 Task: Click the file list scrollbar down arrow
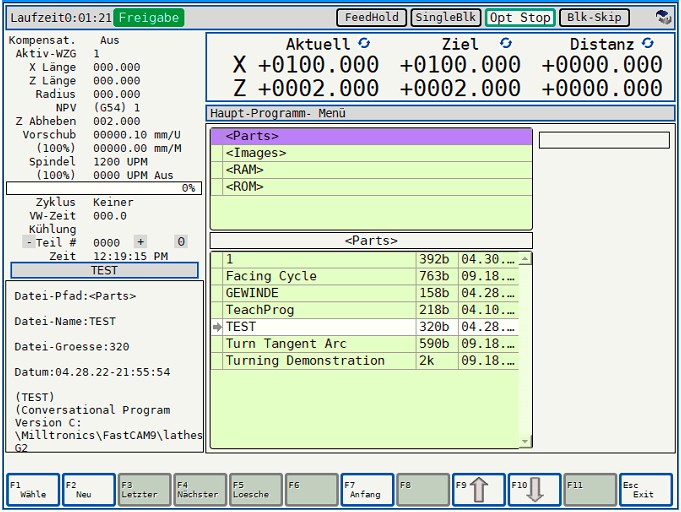click(525, 442)
